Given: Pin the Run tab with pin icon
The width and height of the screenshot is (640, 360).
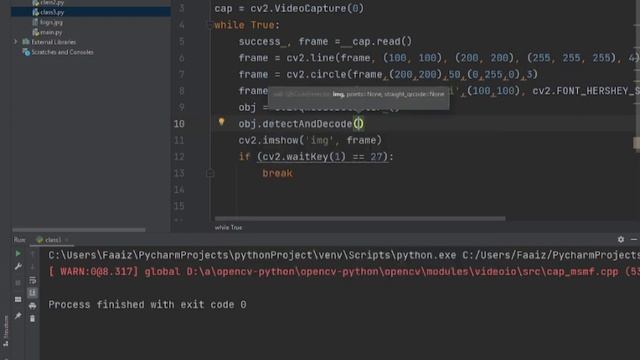Looking at the screenshot, I should click(18, 316).
